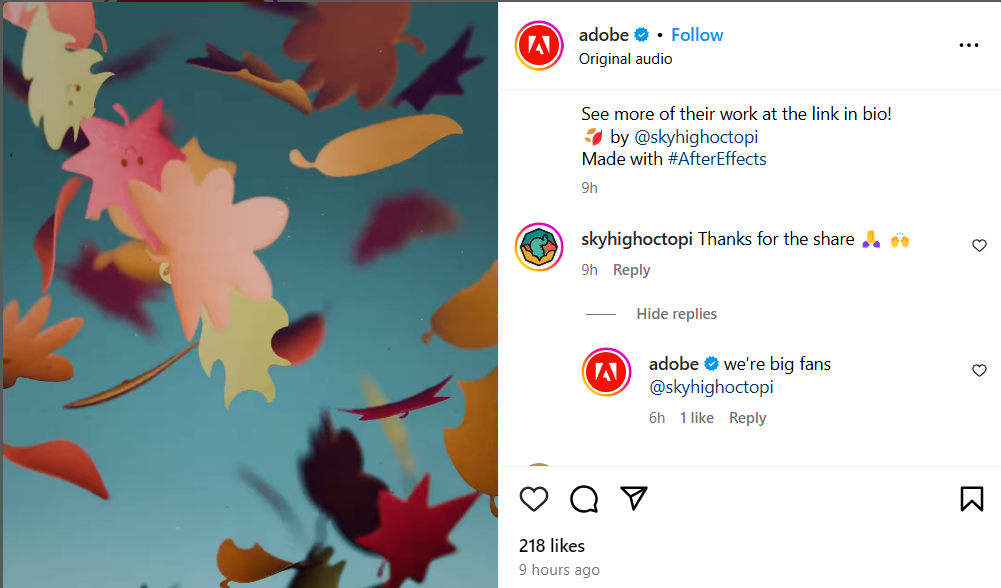Screen dimensions: 1001x588
Task: View skyhighoctopi's comment avatar
Action: pos(539,247)
